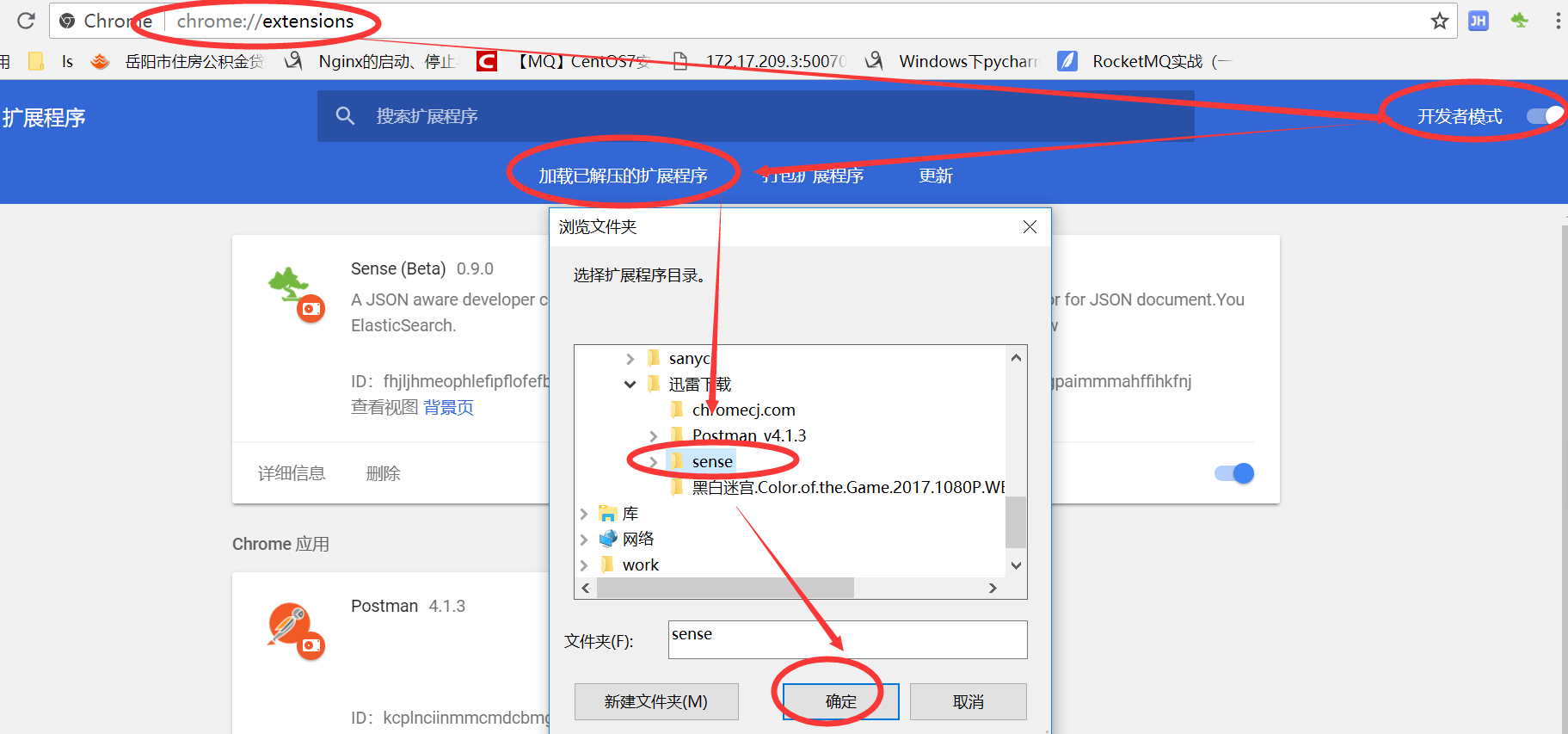This screenshot has width=1568, height=734.
Task: Select the 黑白迷宫.Color.of.the.Game folder
Action: click(x=848, y=488)
